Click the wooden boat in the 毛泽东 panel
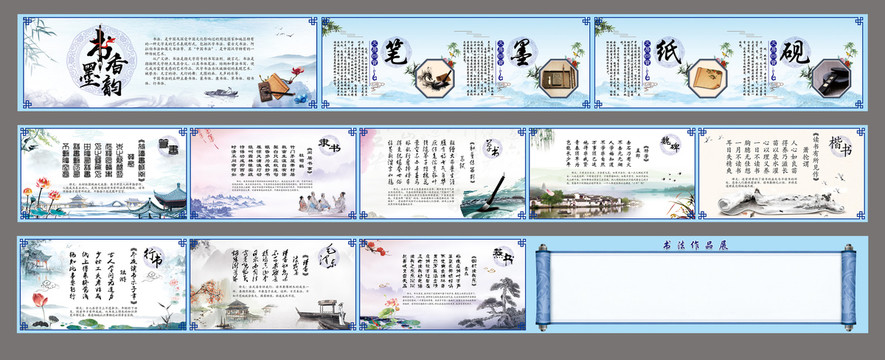 325,314
